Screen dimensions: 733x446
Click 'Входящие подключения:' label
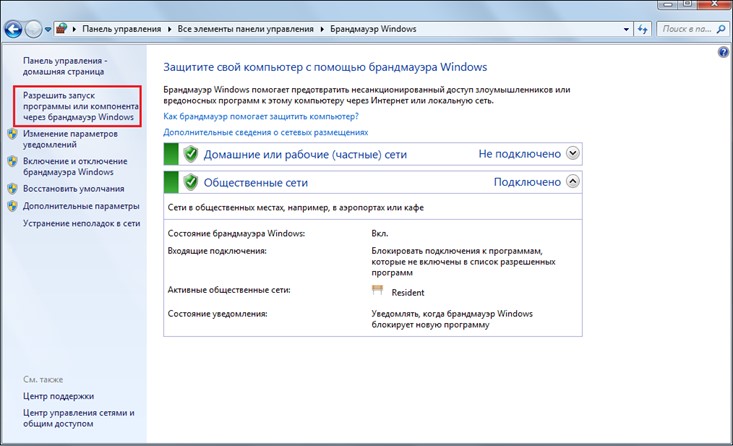tap(217, 251)
